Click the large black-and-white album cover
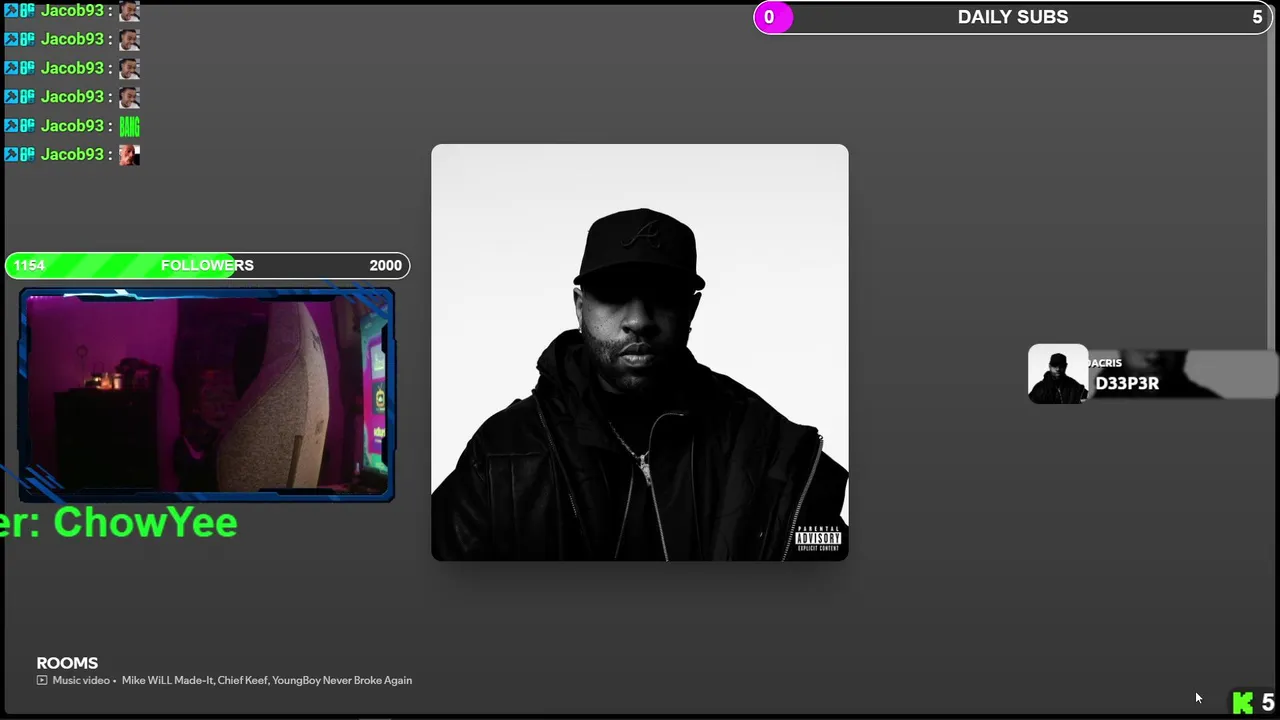 pos(640,352)
